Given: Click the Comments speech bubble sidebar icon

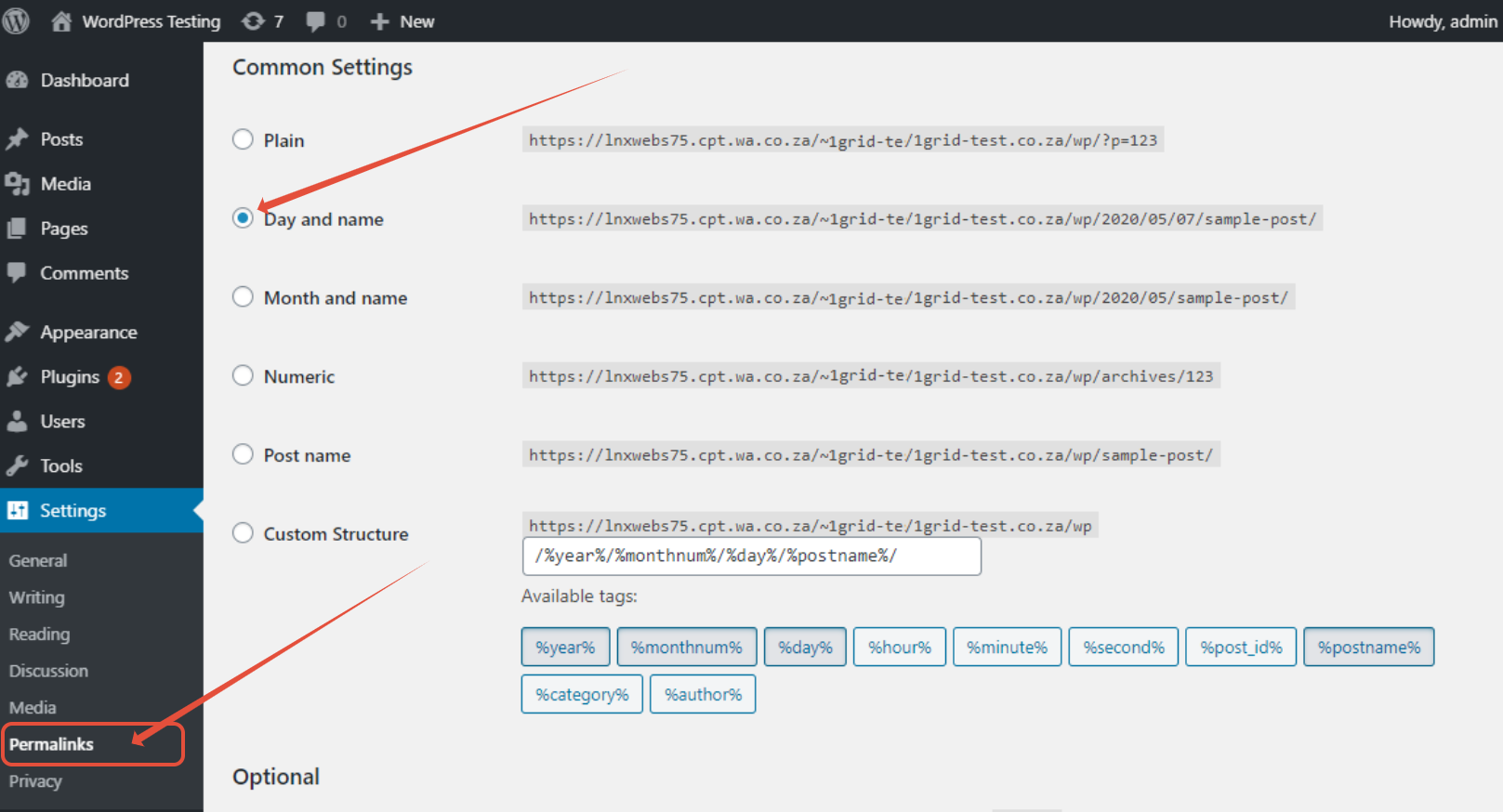Looking at the screenshot, I should coord(17,272).
